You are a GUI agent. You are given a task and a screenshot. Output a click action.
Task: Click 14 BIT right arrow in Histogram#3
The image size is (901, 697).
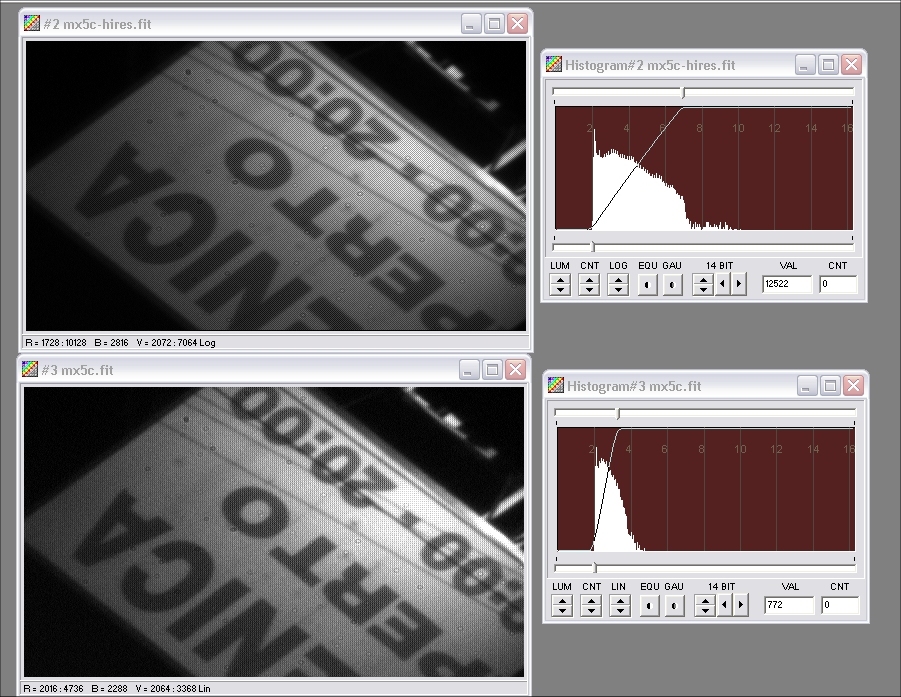pos(740,606)
